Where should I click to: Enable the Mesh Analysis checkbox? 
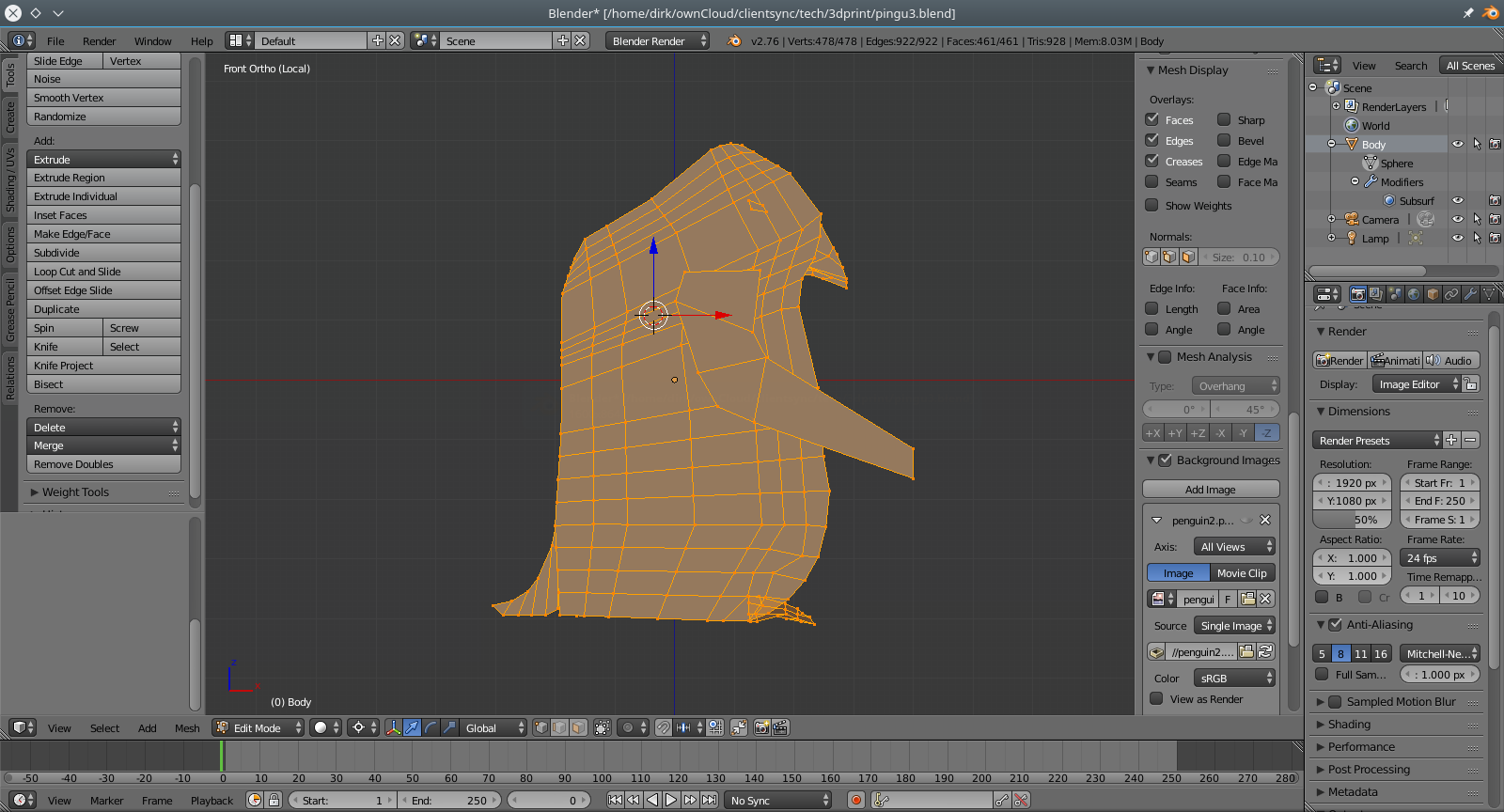1165,357
